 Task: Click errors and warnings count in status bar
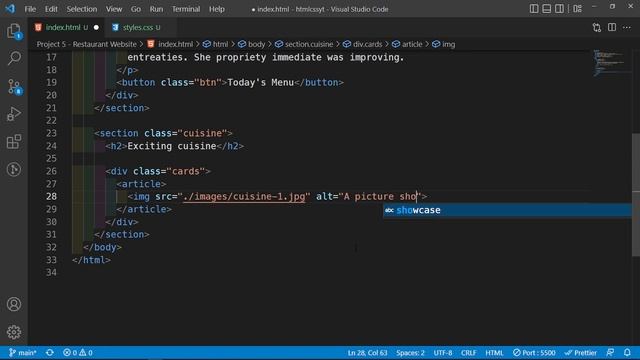tap(78, 353)
